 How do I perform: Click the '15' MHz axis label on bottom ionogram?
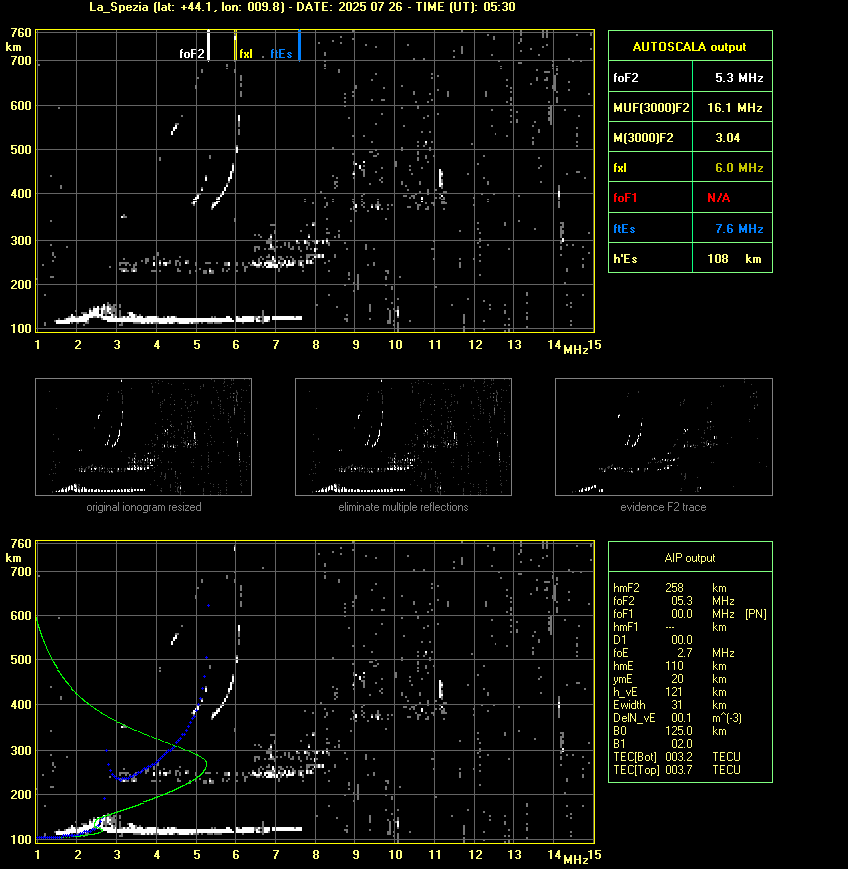[595, 855]
